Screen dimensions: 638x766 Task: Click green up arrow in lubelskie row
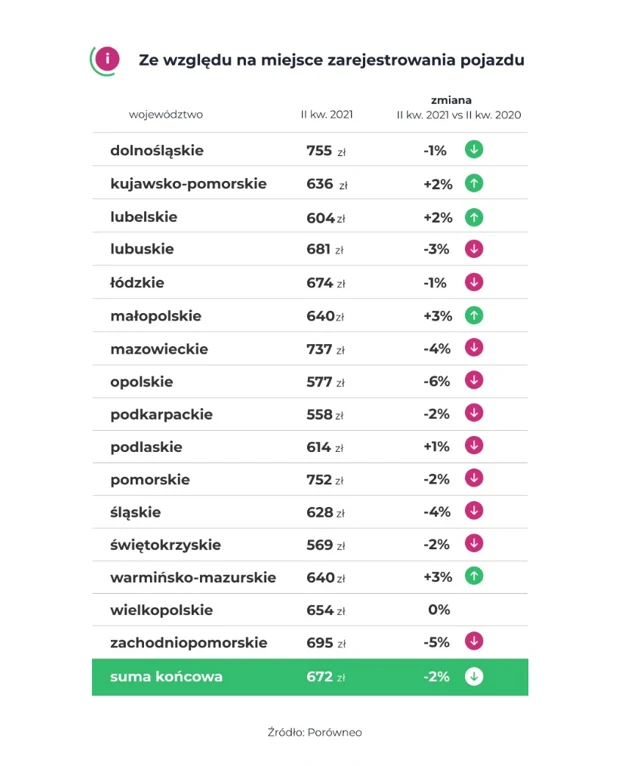[x=474, y=216]
